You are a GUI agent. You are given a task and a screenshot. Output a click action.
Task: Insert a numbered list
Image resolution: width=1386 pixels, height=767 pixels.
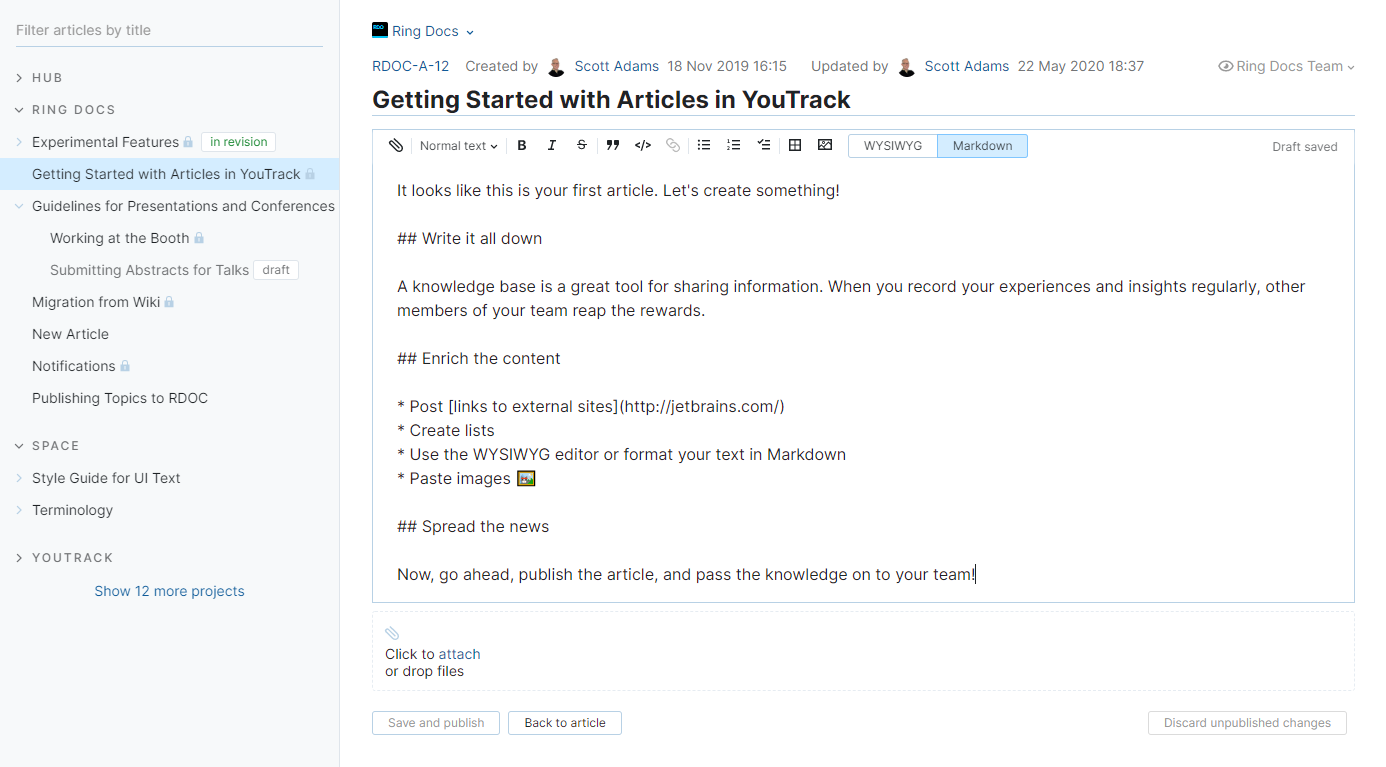tap(734, 146)
